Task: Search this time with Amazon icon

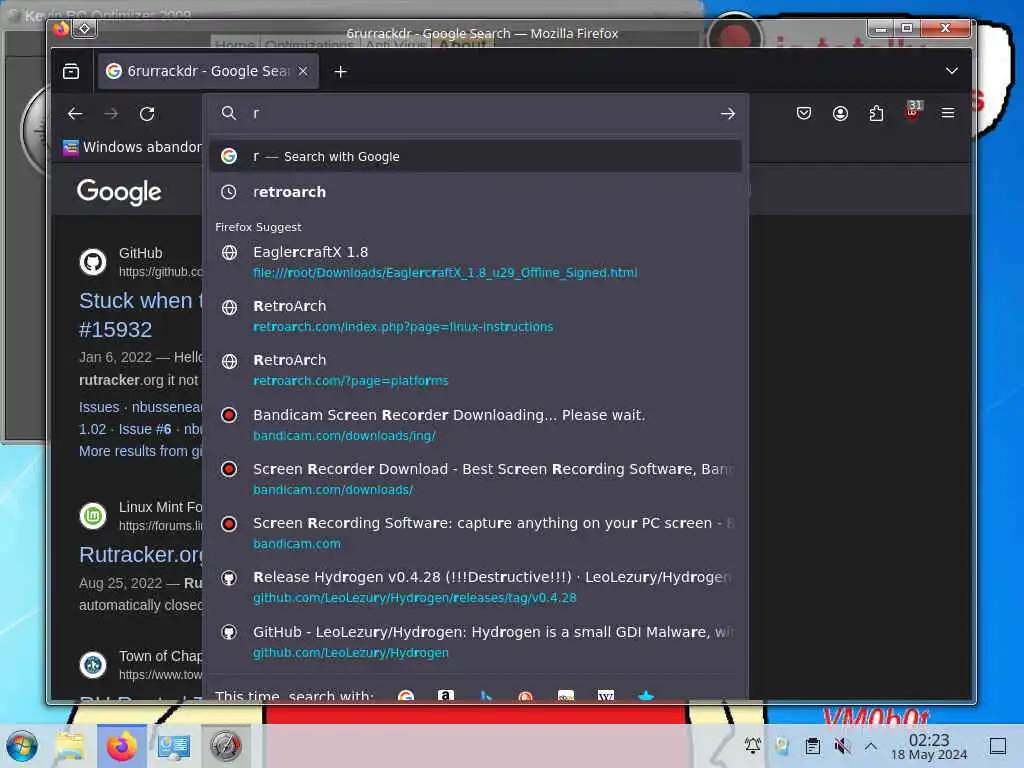Action: click(445, 696)
